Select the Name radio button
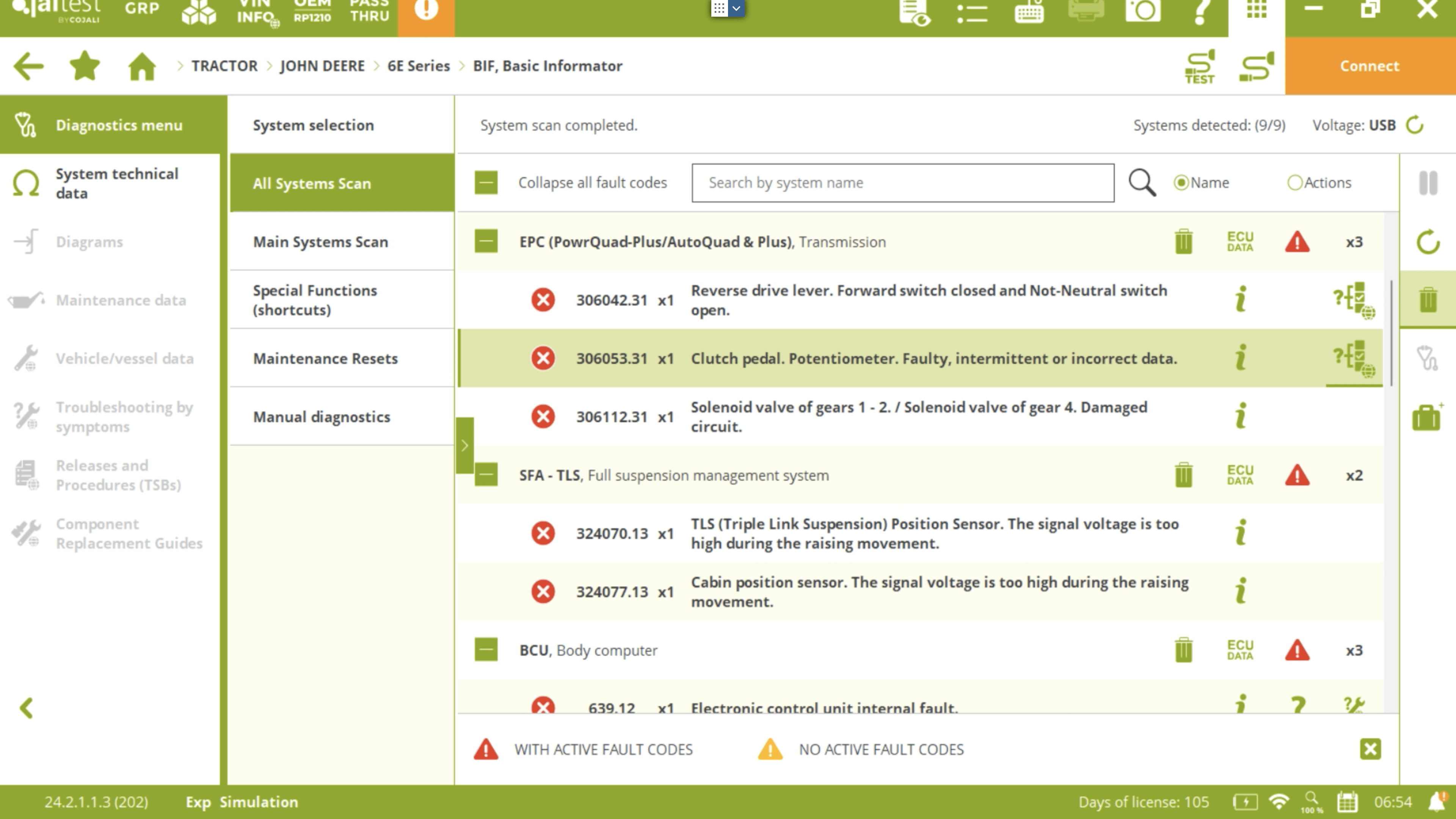 (1181, 183)
